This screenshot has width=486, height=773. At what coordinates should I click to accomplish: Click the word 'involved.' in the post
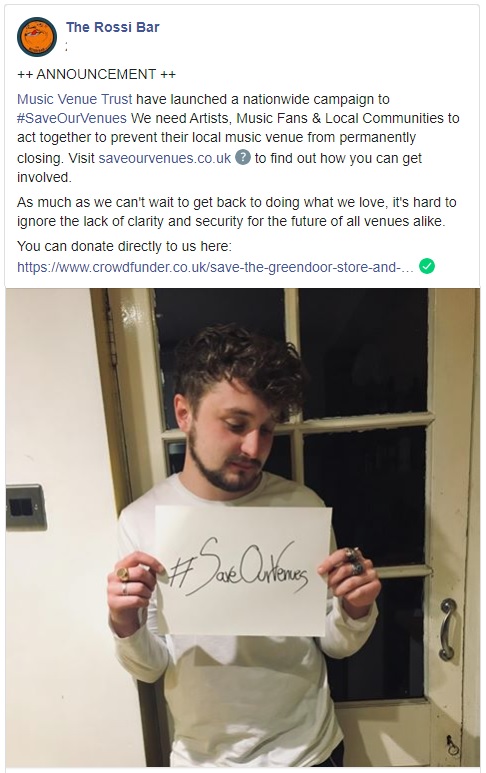(x=44, y=177)
